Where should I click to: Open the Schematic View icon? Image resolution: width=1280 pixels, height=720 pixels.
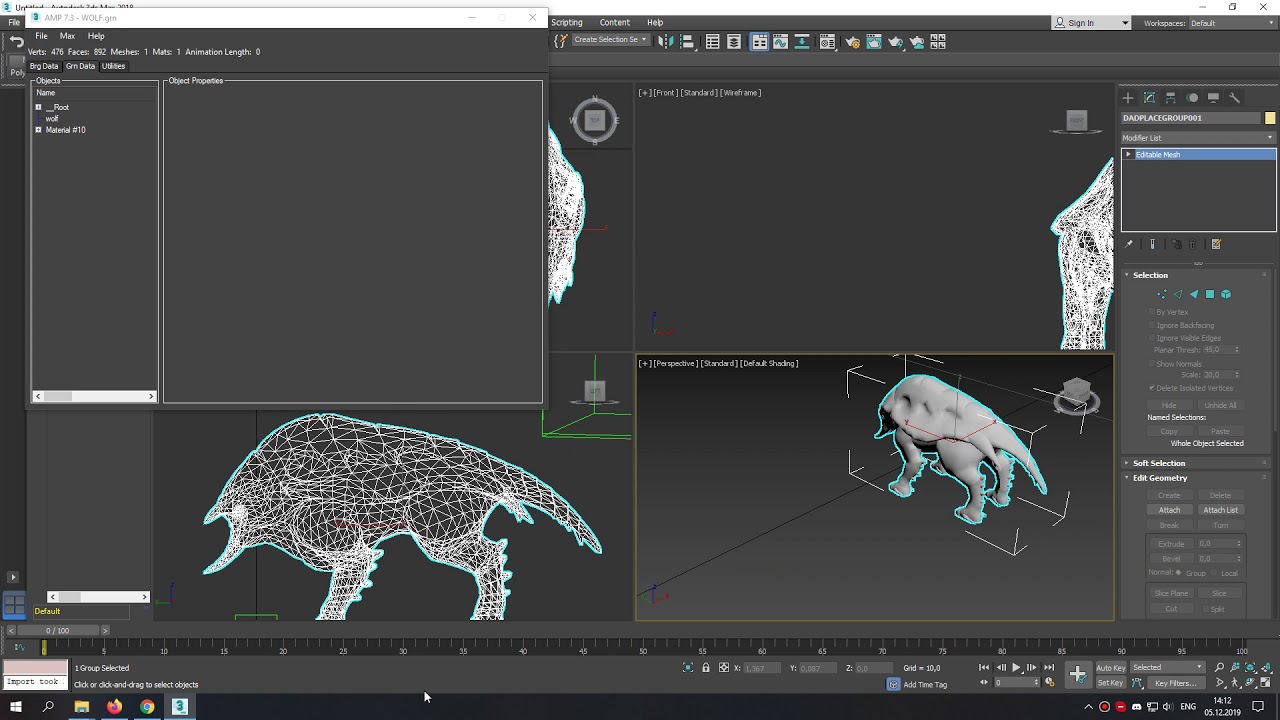coord(802,41)
